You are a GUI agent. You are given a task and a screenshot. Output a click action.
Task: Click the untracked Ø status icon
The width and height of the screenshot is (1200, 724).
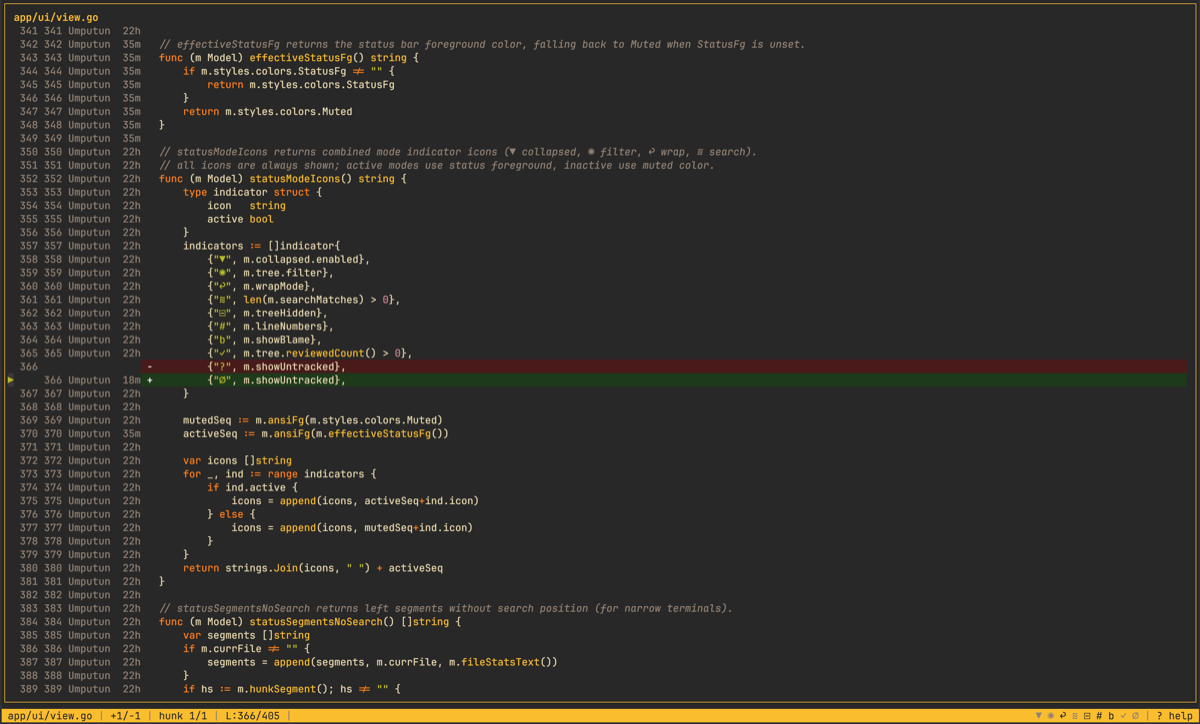tap(1135, 716)
